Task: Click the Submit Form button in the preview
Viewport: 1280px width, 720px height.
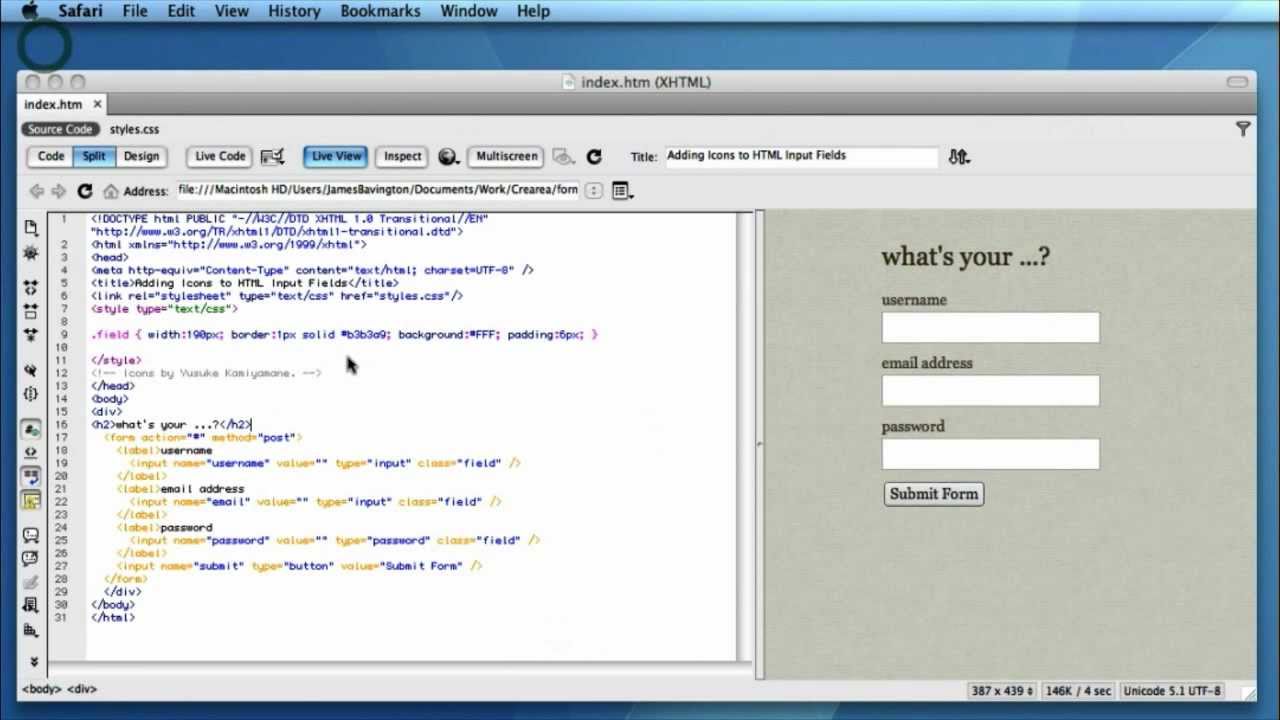Action: click(x=932, y=493)
